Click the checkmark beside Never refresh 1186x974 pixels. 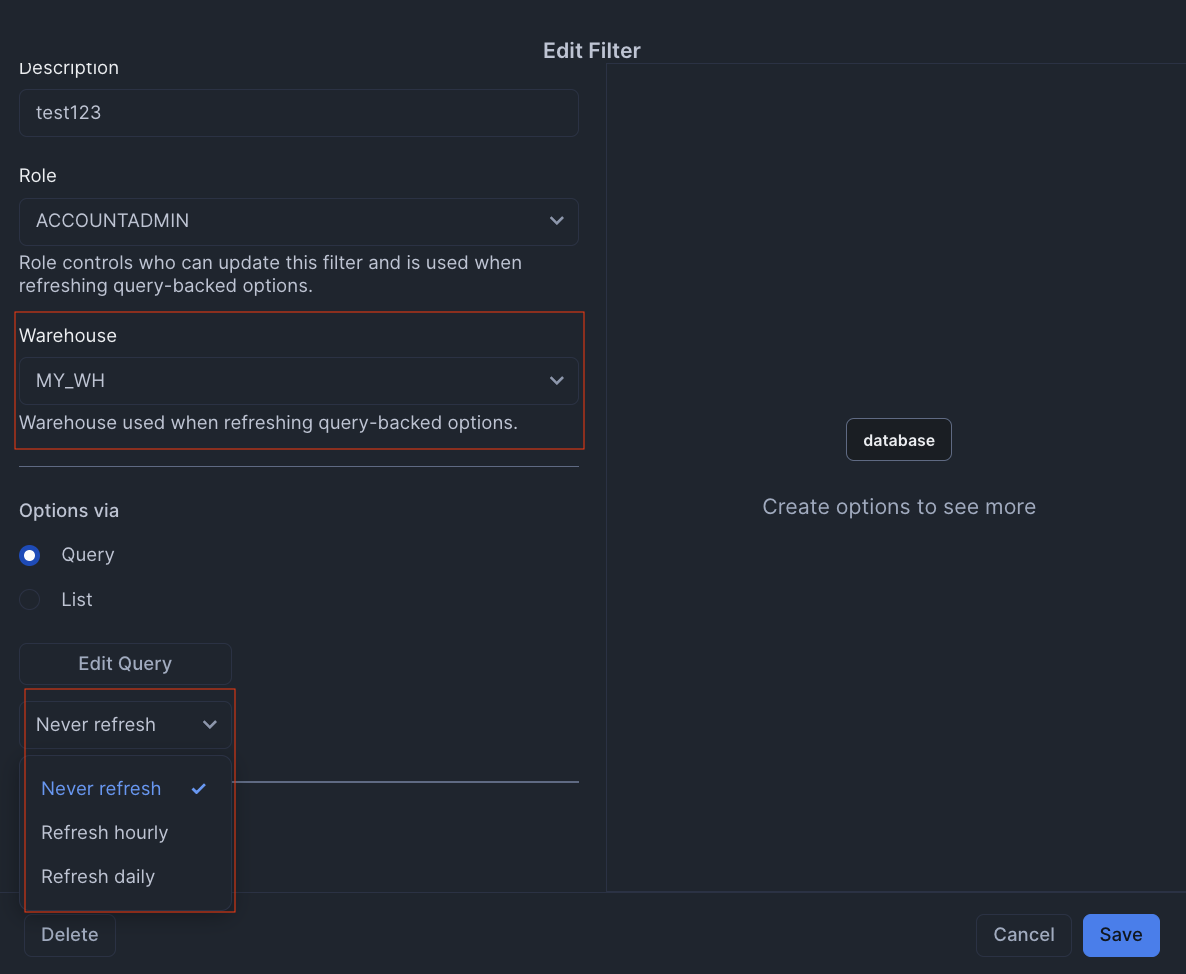(x=197, y=788)
